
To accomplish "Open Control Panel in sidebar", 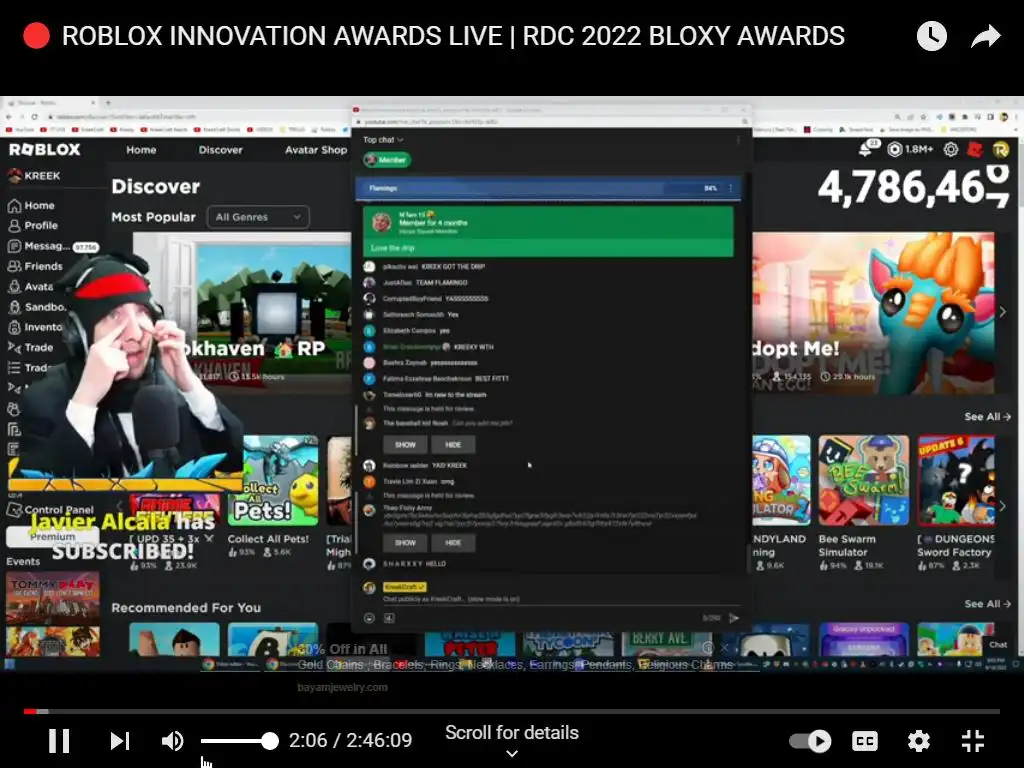I will click(x=51, y=509).
